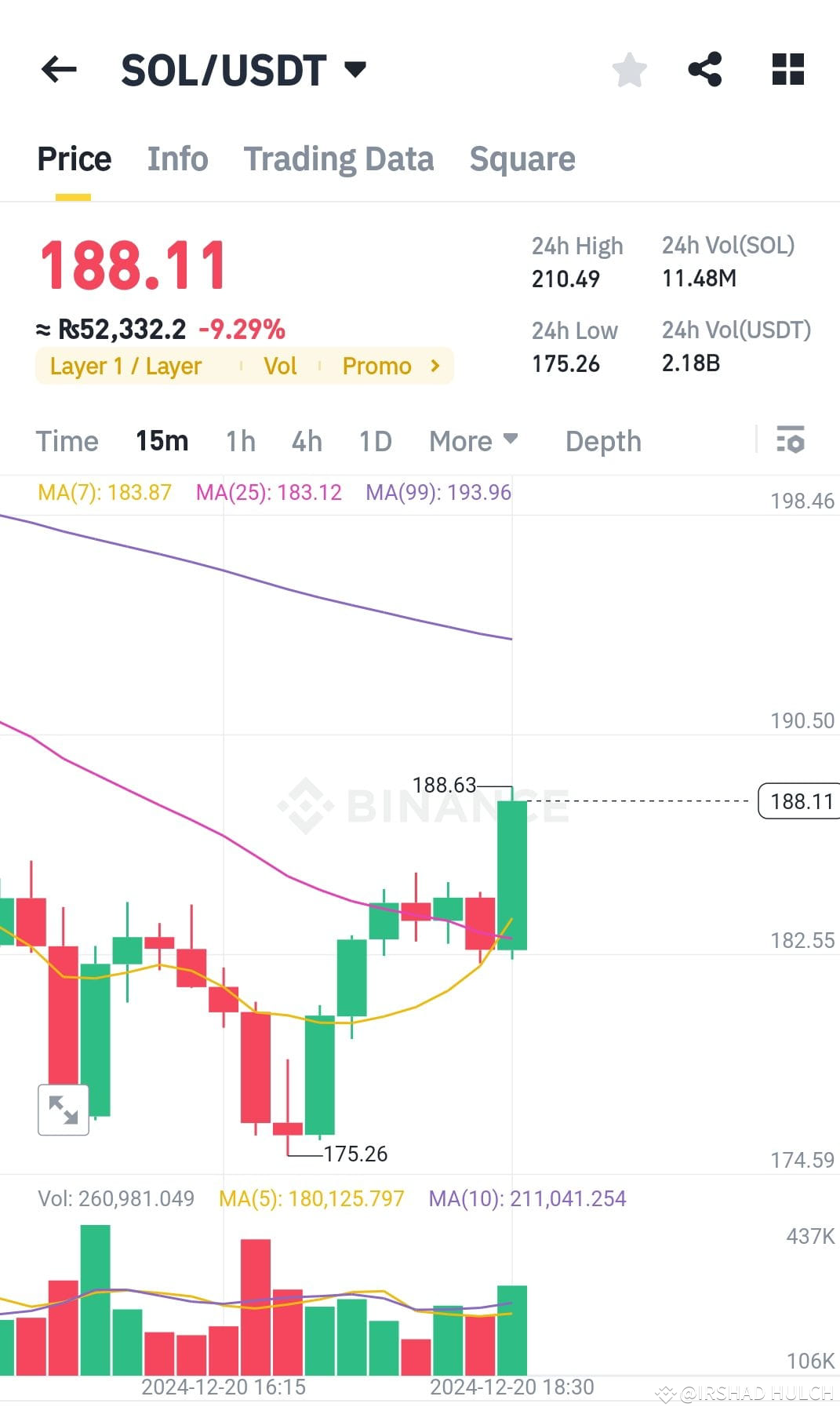This screenshot has height=1411, width=840.
Task: Tap the 188.11 price label on chart
Action: (x=800, y=801)
